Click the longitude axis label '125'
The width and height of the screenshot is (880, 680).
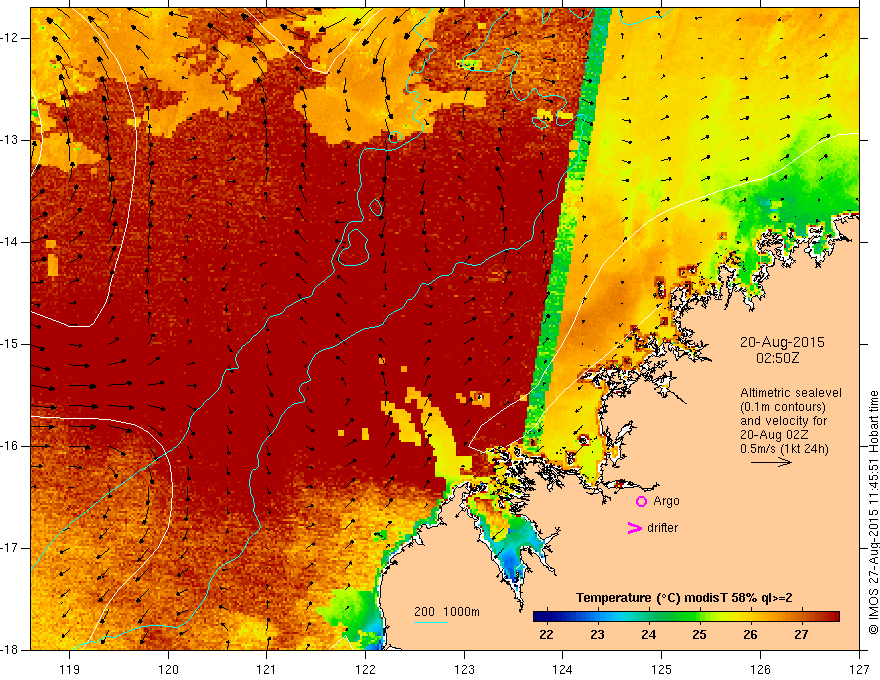click(662, 669)
